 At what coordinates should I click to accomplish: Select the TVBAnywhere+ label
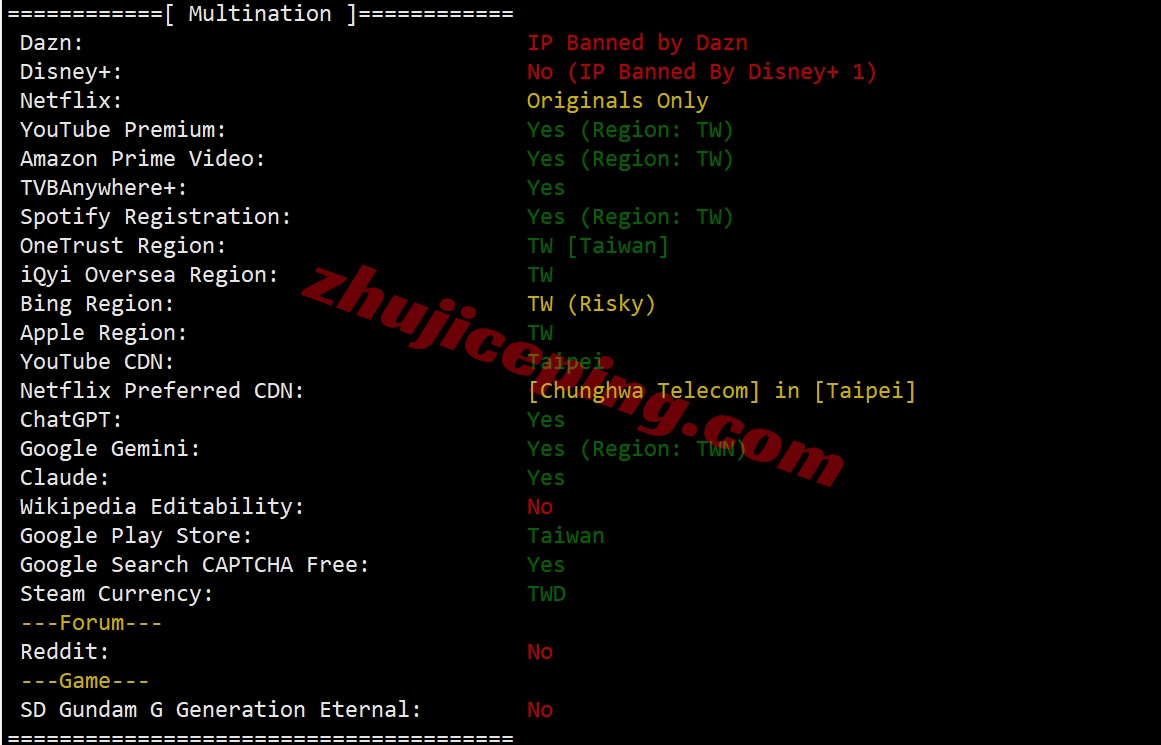104,187
